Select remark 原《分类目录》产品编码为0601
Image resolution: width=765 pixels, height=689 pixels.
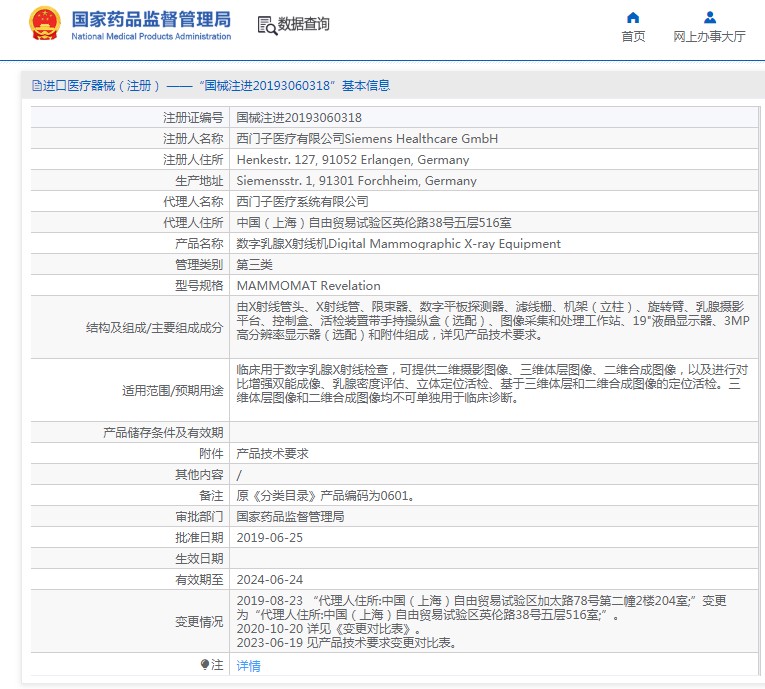(x=326, y=496)
